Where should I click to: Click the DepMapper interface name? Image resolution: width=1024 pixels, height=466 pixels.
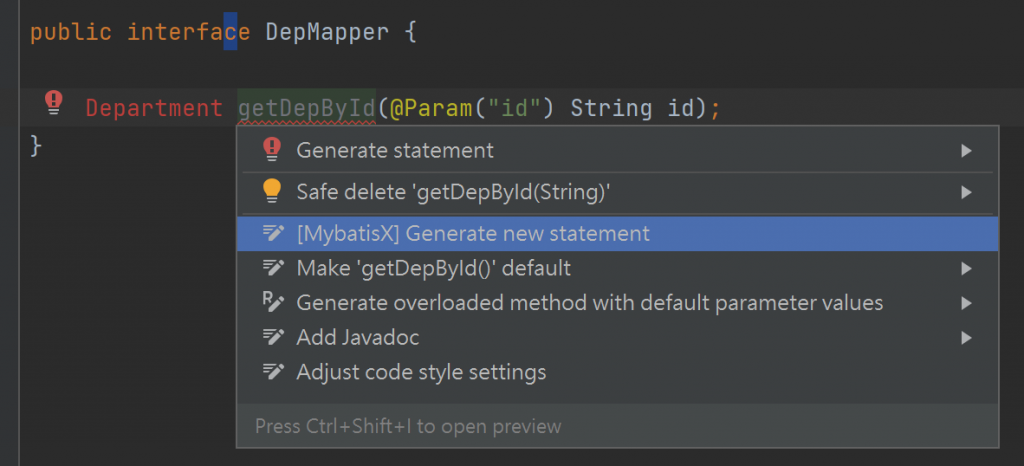click(x=326, y=32)
